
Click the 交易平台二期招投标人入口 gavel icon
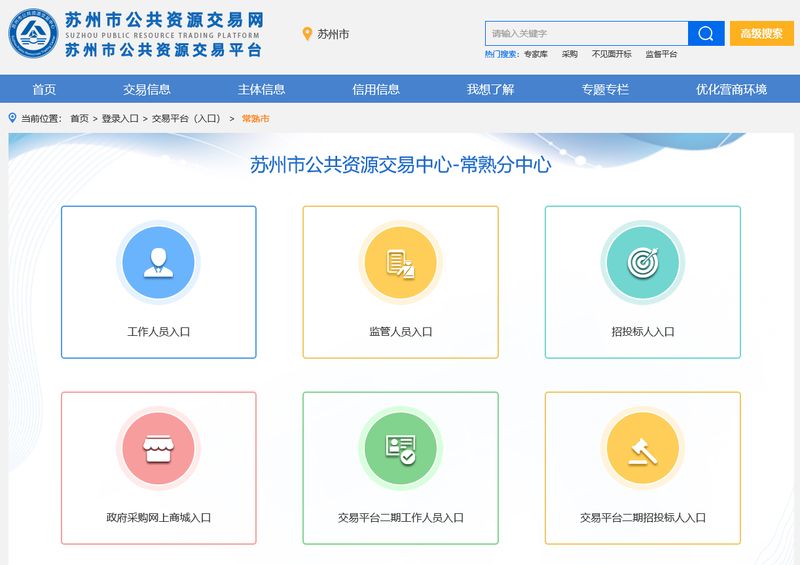pos(642,449)
